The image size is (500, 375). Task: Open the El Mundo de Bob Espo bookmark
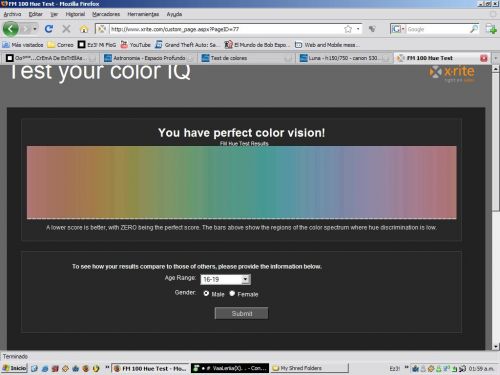[x=257, y=45]
